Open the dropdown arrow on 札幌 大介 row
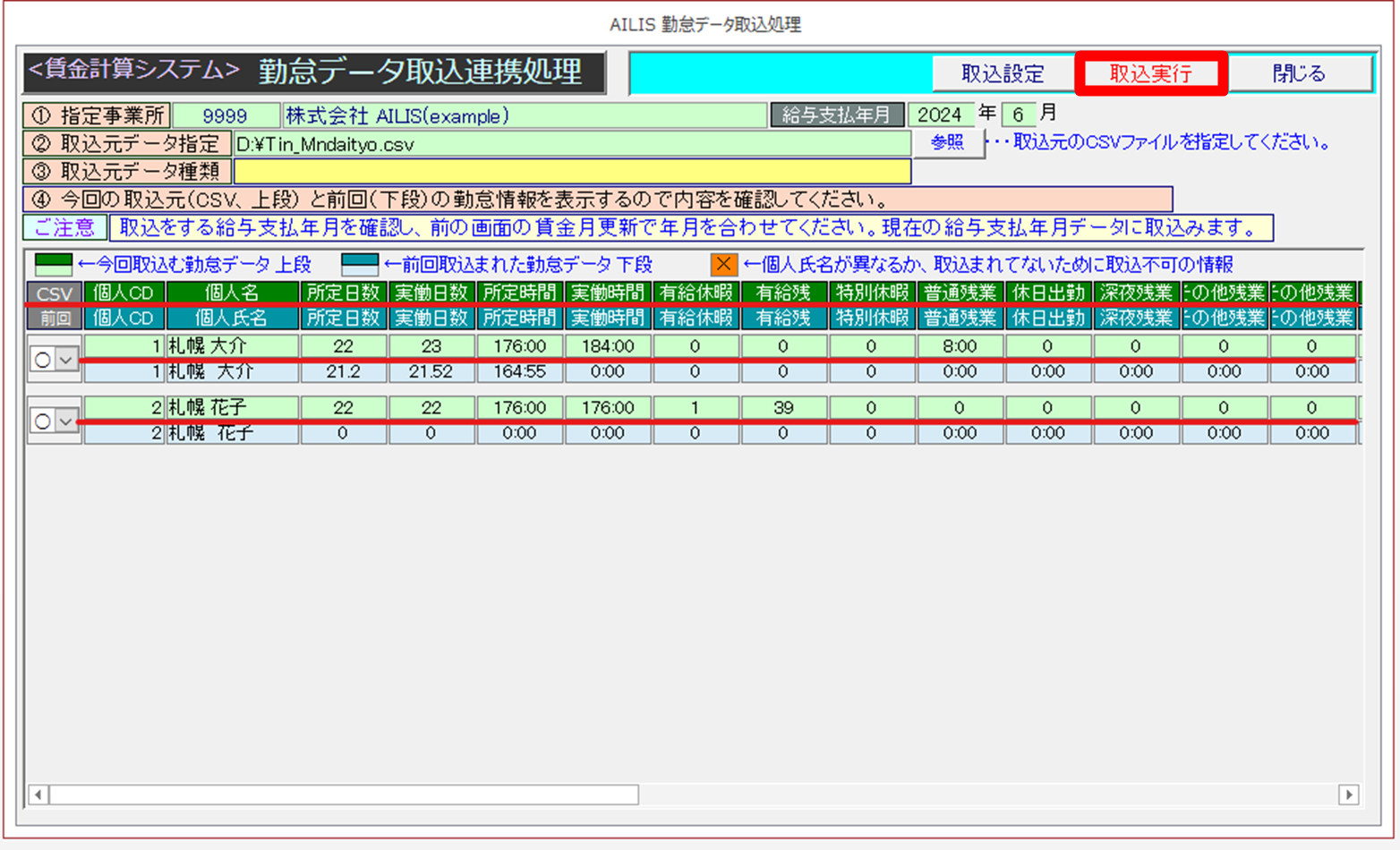This screenshot has height=850, width=1400. [67, 360]
